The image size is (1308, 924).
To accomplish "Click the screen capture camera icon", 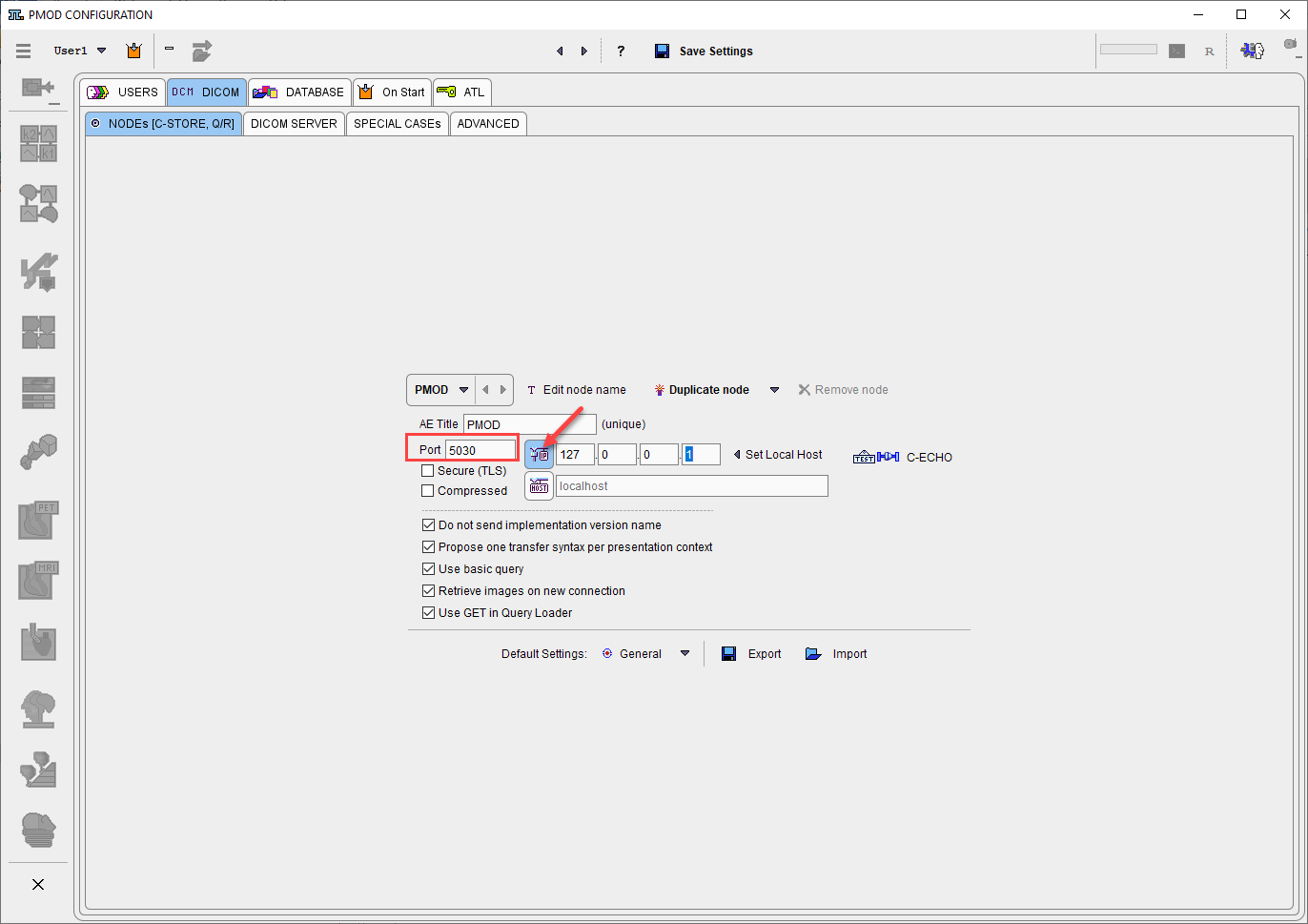I will (x=1290, y=45).
